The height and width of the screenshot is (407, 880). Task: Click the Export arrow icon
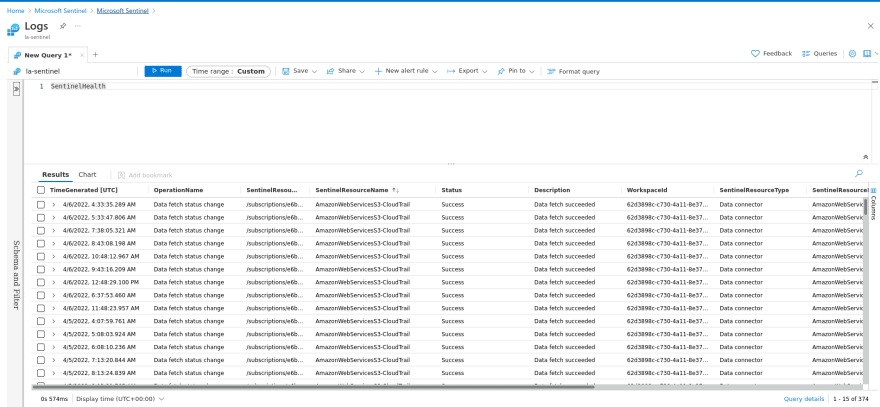pos(451,71)
